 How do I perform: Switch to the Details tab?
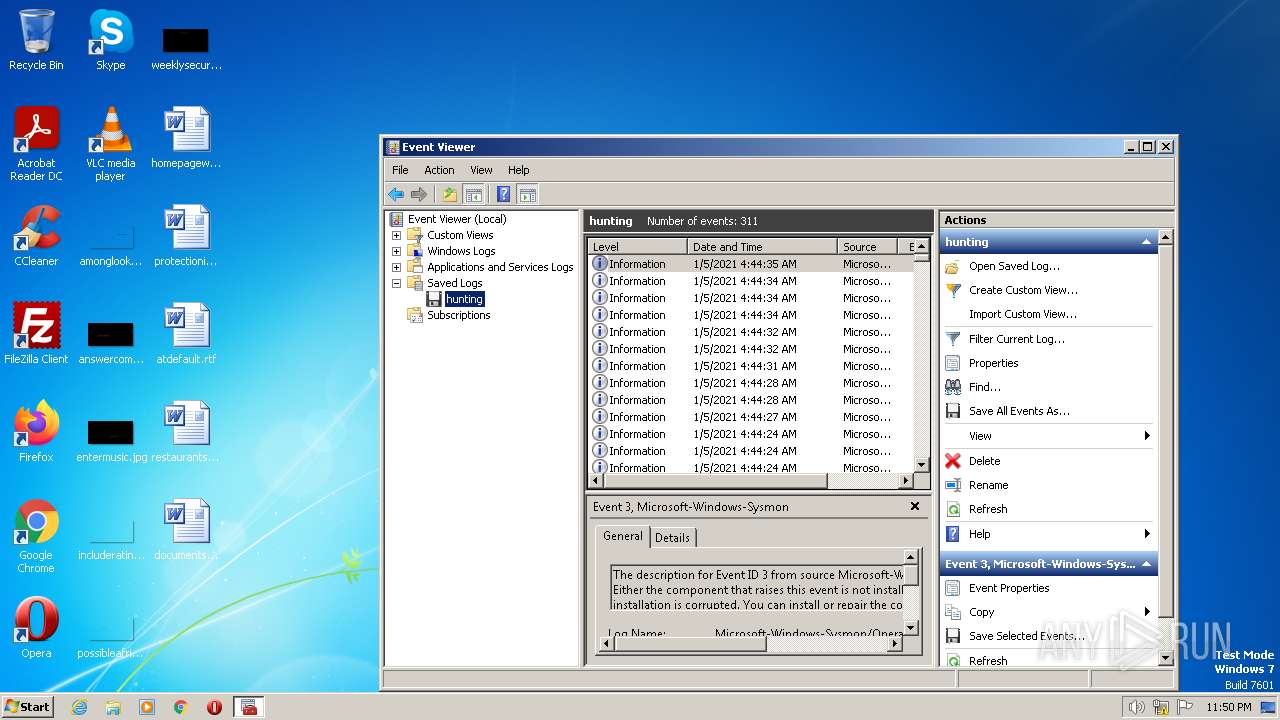(x=672, y=537)
